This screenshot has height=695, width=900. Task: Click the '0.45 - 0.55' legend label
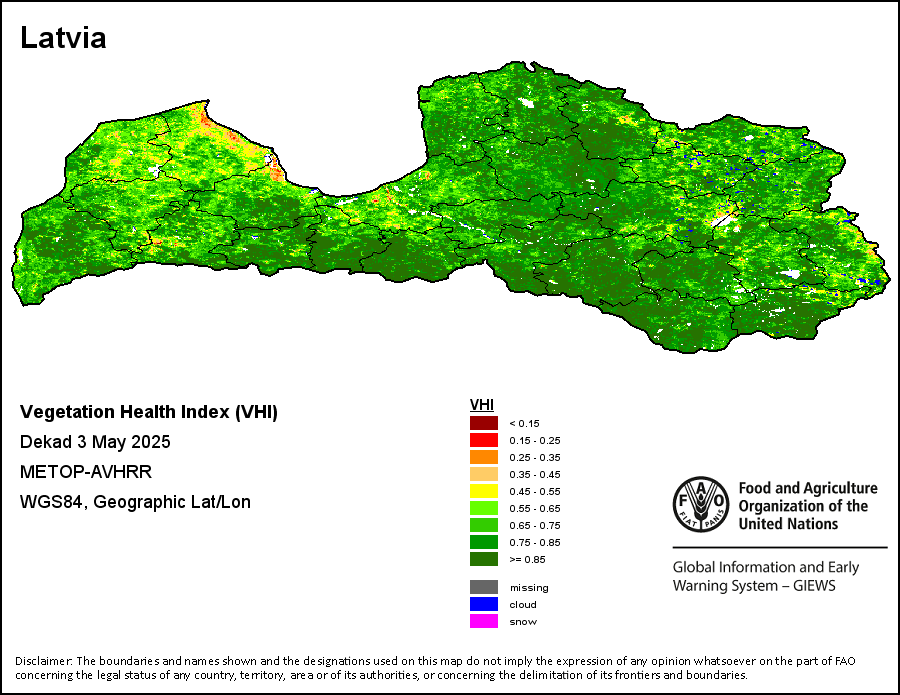535,491
